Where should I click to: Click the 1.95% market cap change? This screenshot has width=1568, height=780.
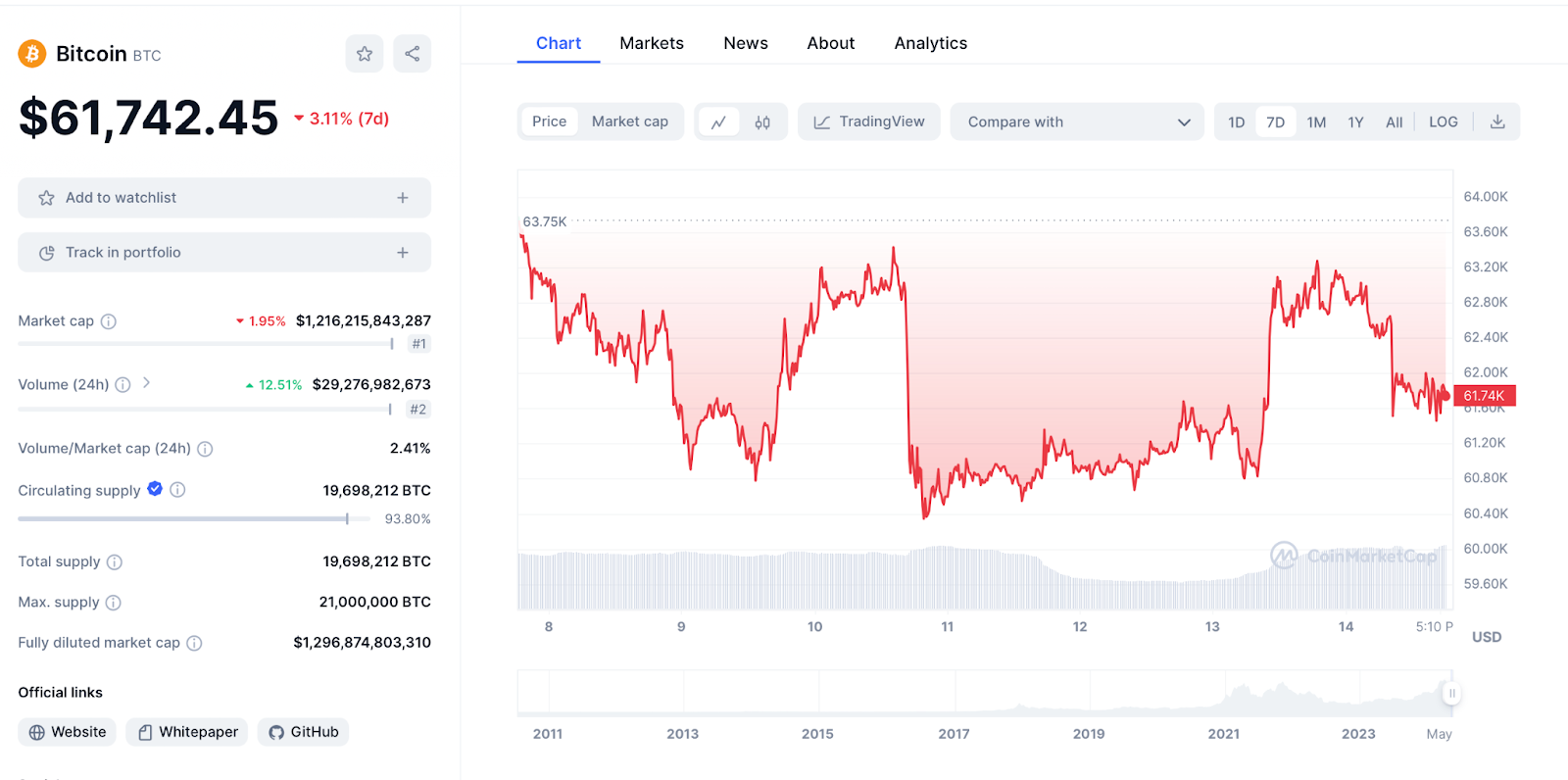pyautogui.click(x=267, y=321)
